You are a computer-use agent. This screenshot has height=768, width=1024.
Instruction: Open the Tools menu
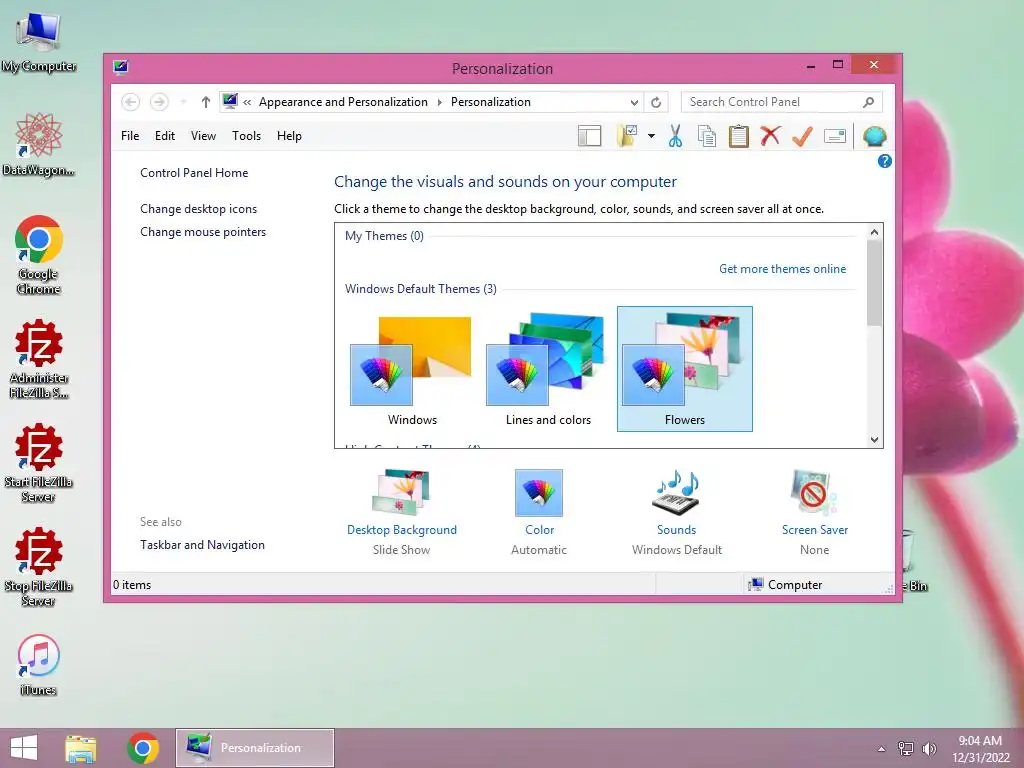point(246,136)
